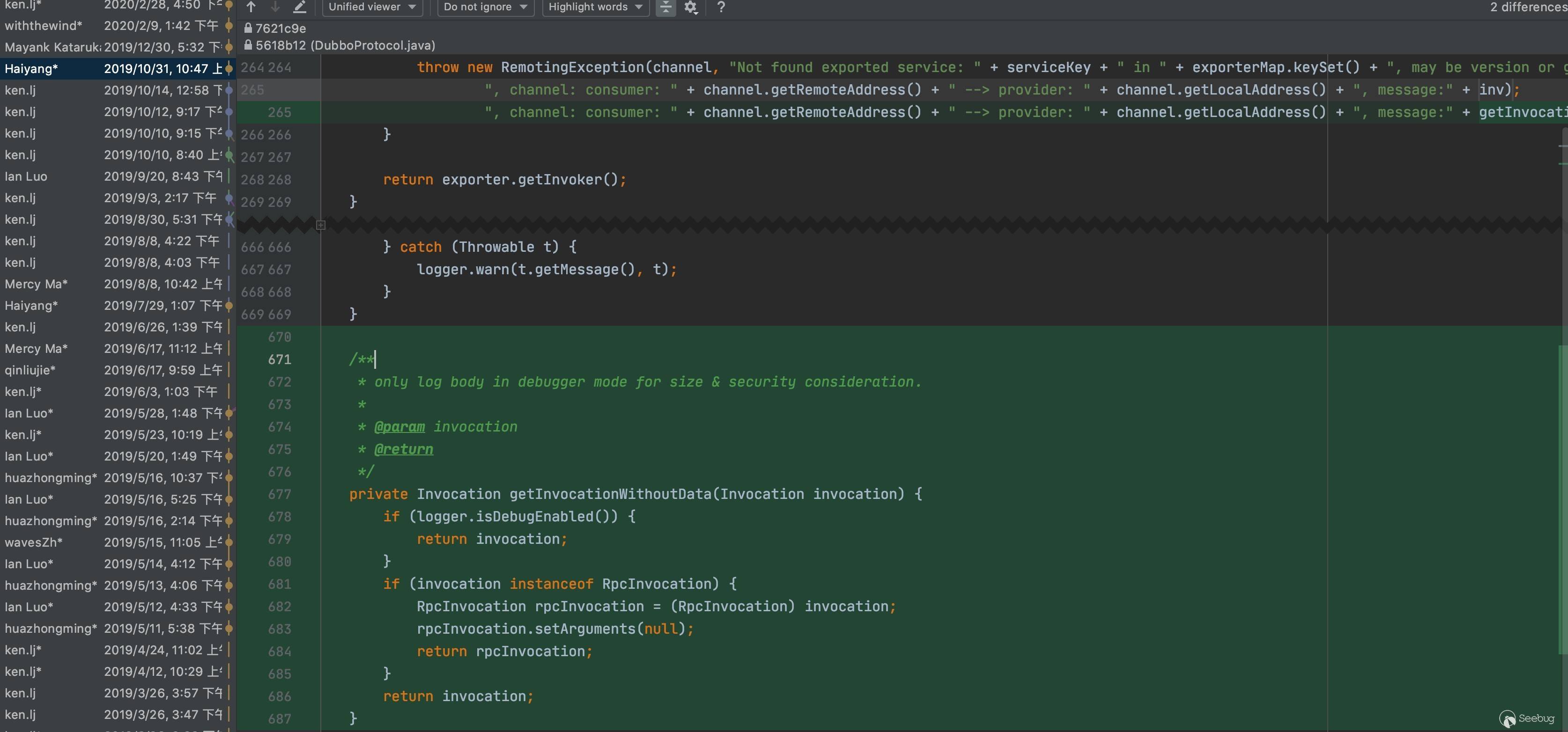Click getInvocationWithoutData method name

[611, 494]
